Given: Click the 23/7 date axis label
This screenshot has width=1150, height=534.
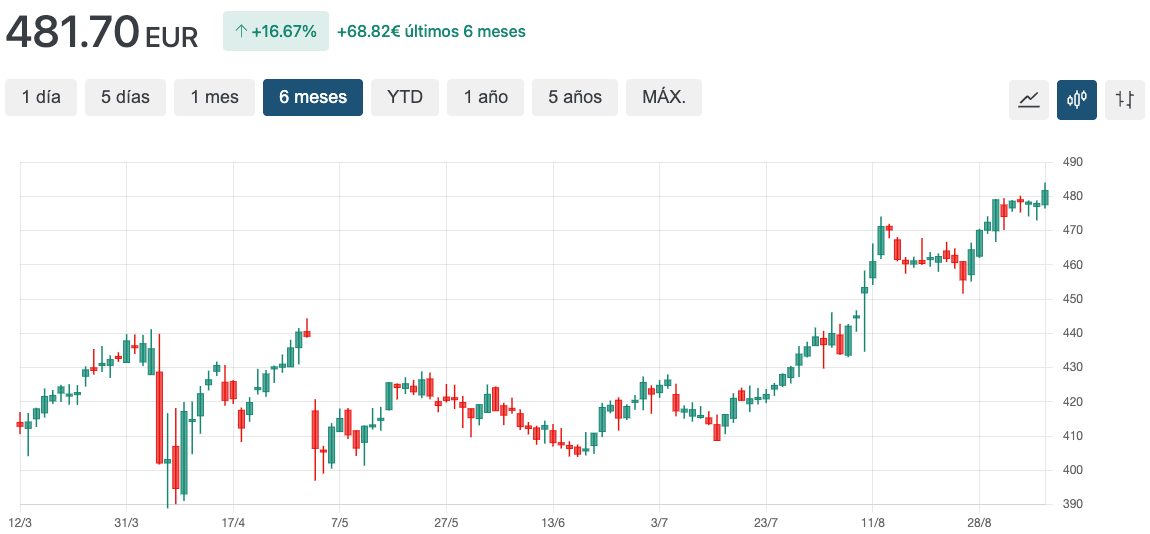Looking at the screenshot, I should 766,522.
